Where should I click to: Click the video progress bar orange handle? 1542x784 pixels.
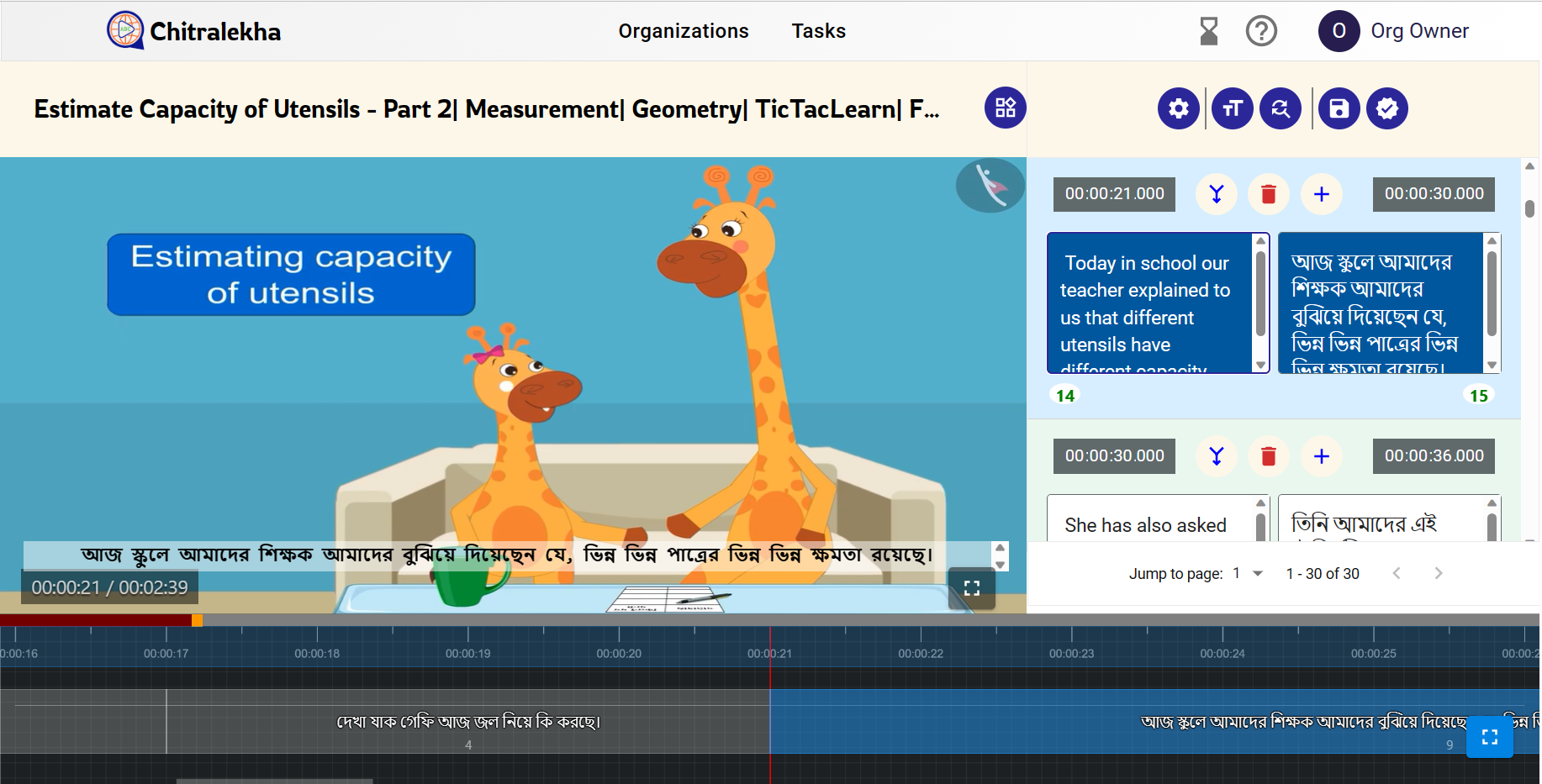197,620
